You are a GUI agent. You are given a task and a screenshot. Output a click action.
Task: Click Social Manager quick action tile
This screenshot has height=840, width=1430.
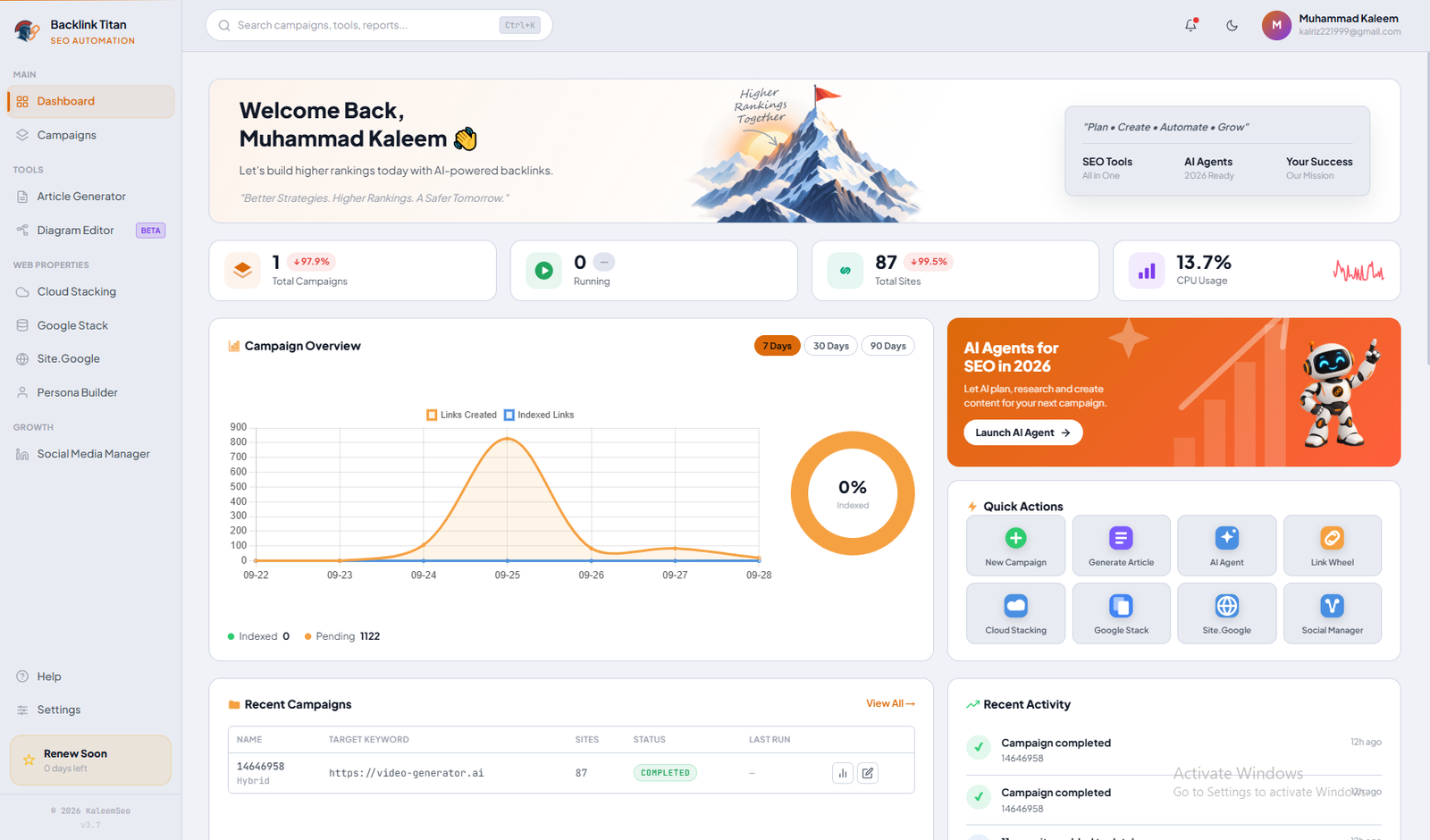click(1332, 613)
